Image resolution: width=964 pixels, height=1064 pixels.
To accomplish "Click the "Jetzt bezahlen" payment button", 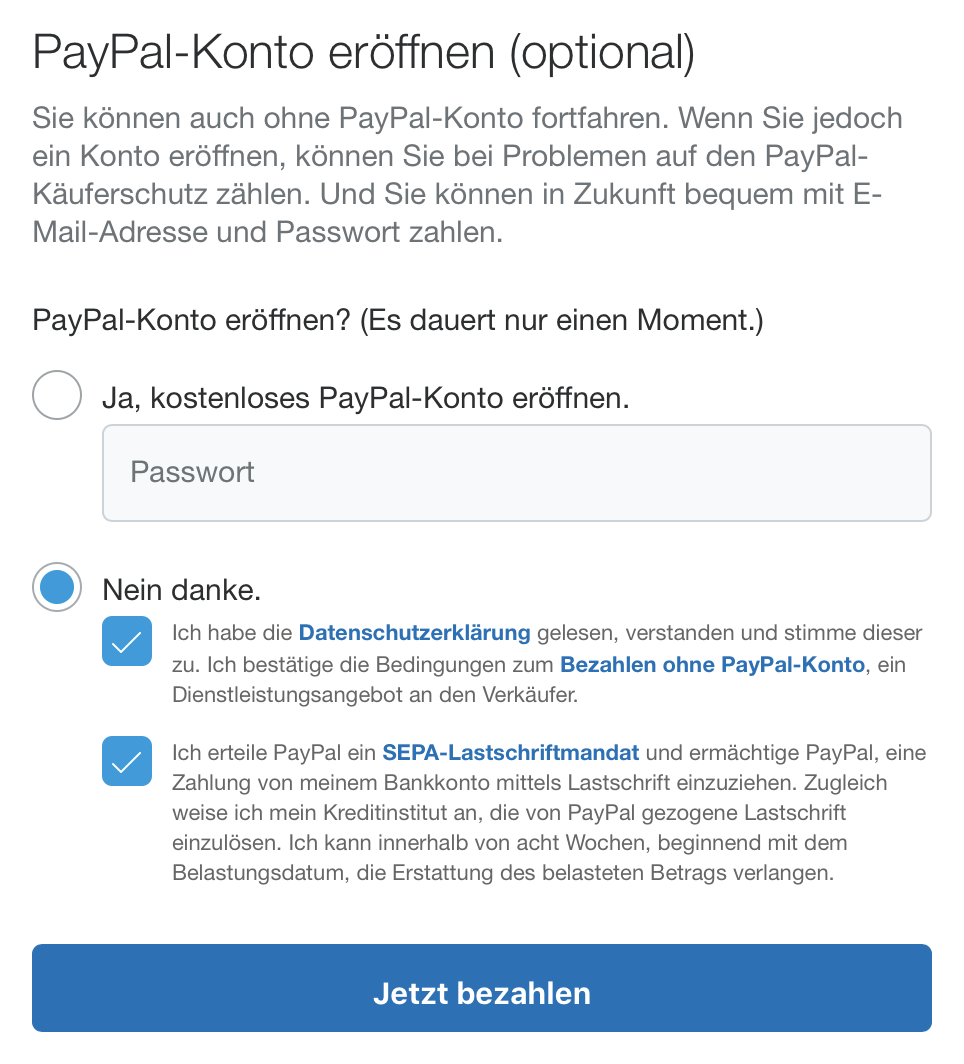I will (482, 993).
